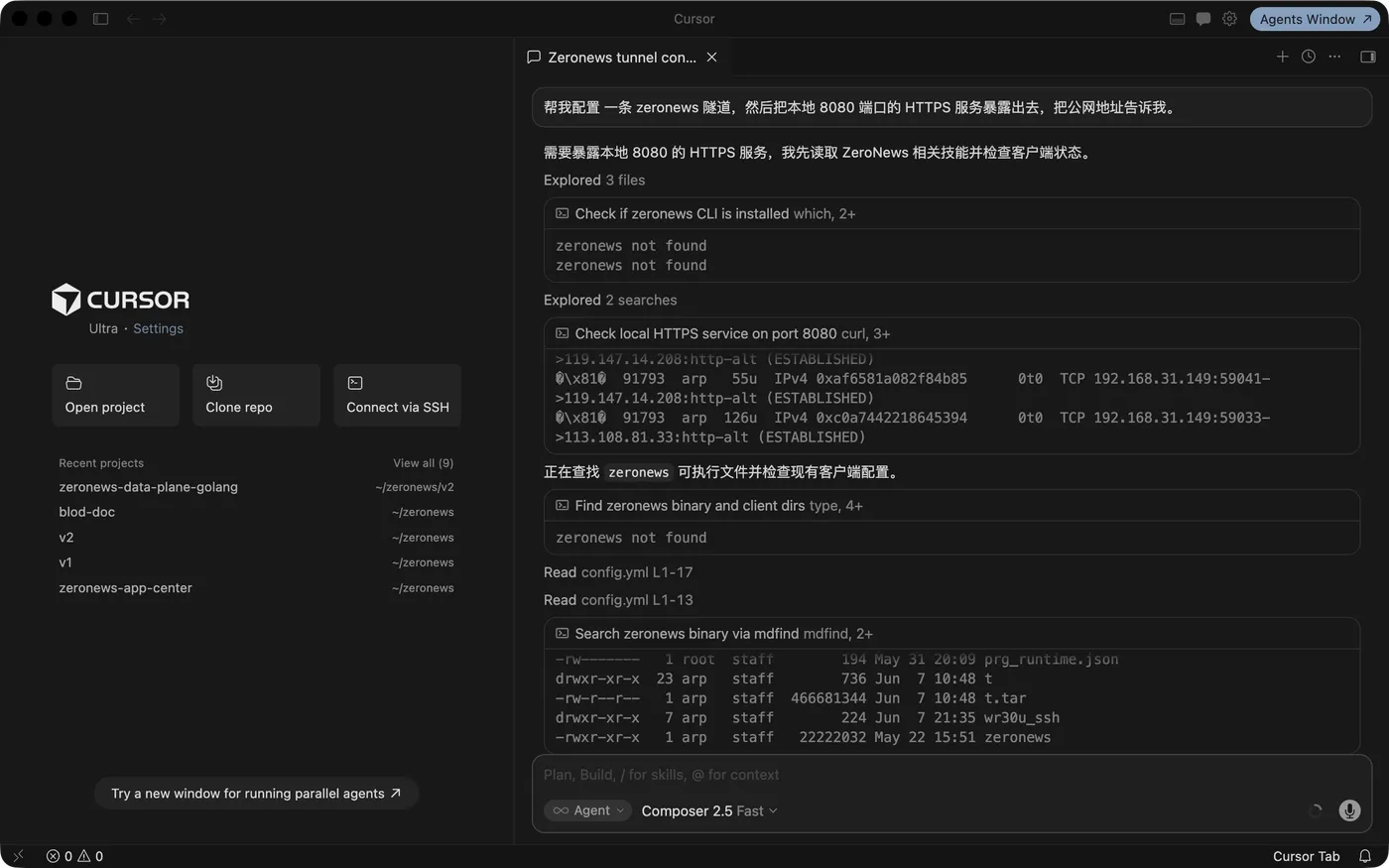Open the Clone repo button

(256, 395)
